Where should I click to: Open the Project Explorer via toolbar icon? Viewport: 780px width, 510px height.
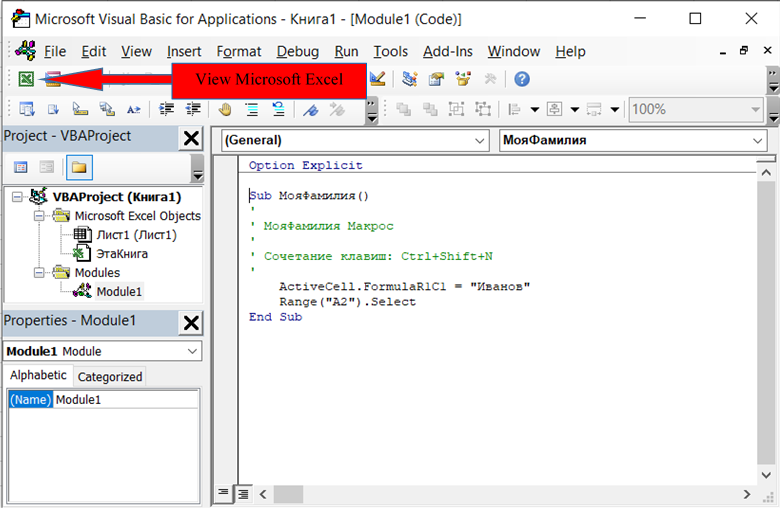tap(409, 79)
